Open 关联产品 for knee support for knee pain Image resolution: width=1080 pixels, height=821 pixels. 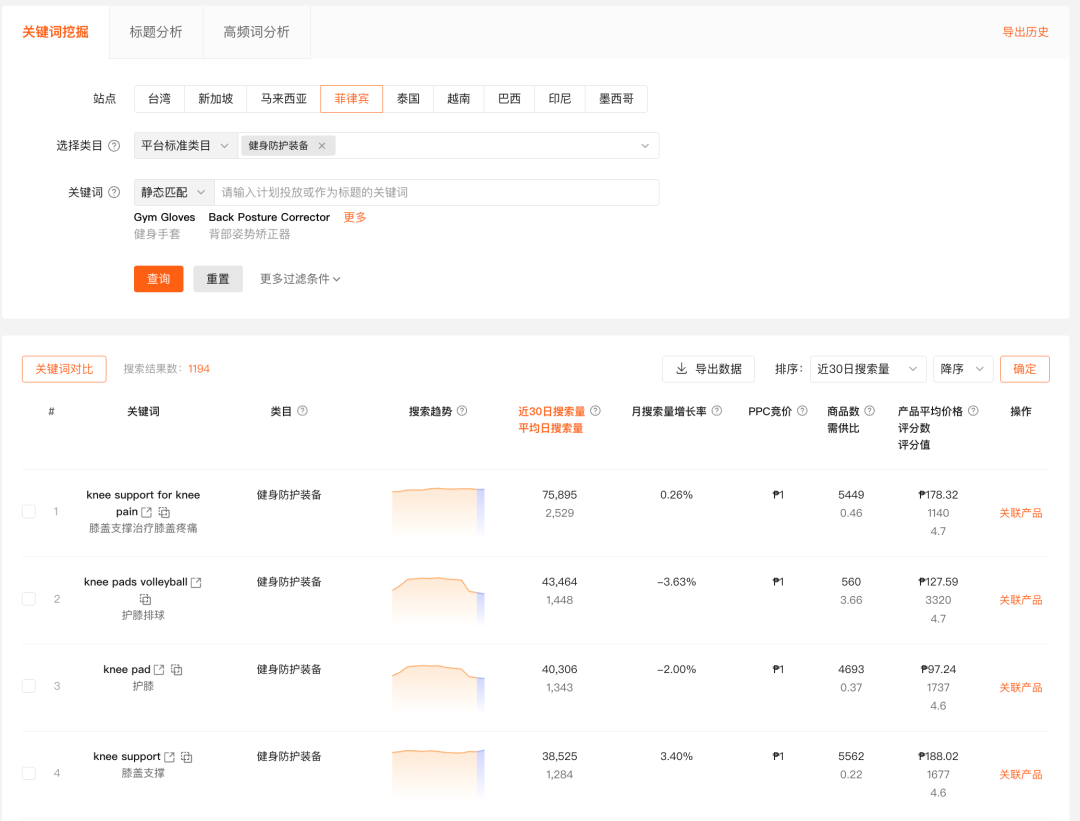(x=1020, y=513)
